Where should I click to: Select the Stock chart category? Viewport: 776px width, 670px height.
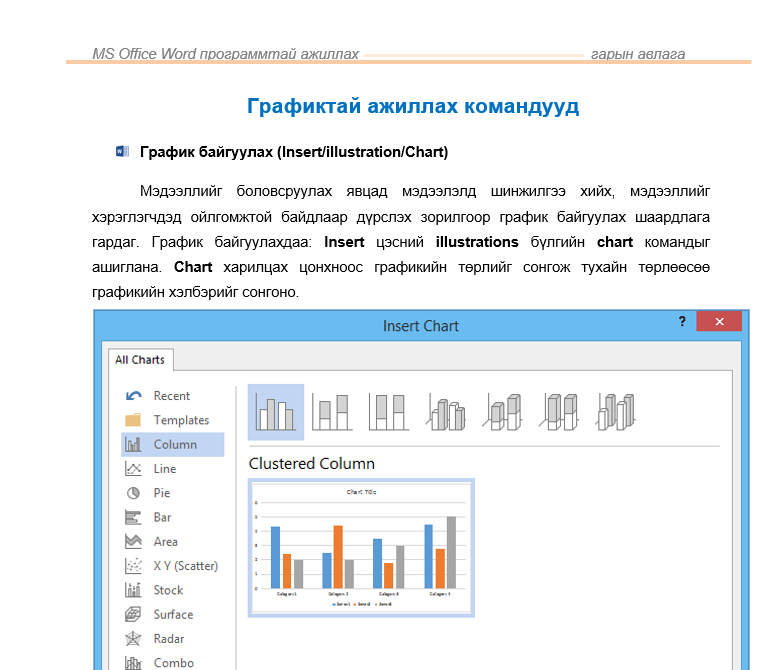click(172, 590)
